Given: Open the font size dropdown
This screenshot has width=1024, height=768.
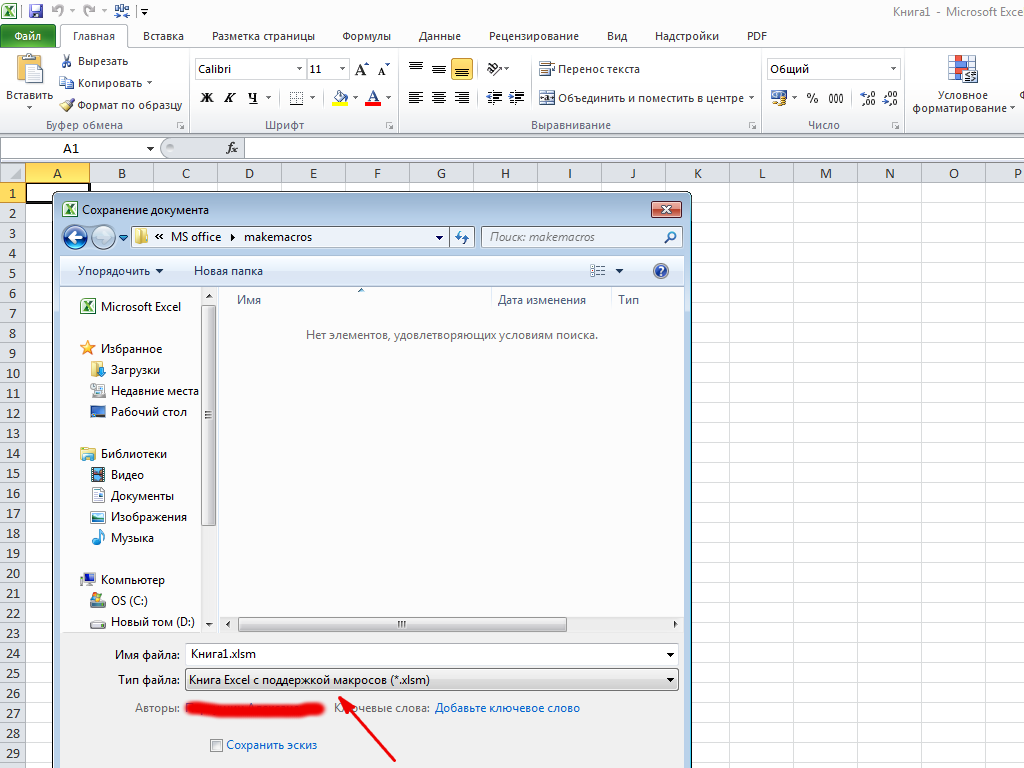Looking at the screenshot, I should (342, 69).
